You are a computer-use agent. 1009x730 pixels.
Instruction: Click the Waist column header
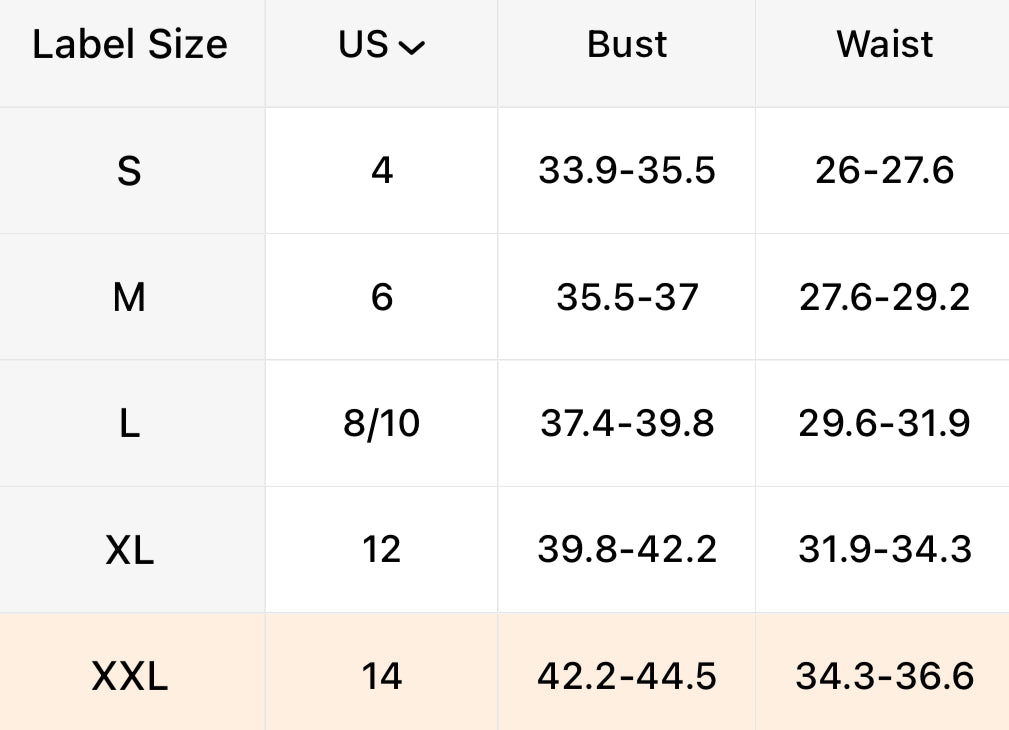tap(885, 45)
